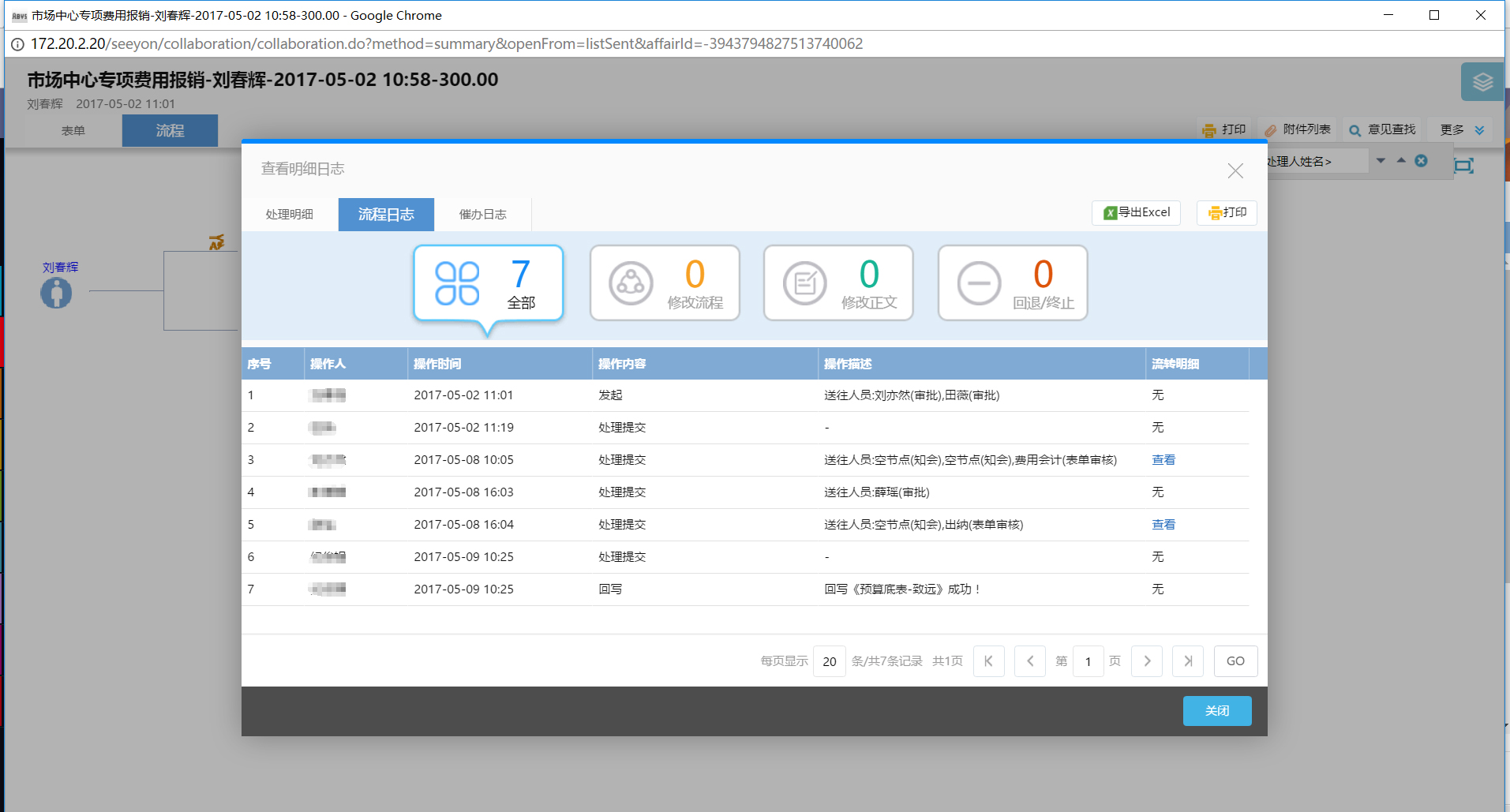Select the 全部 filter card with count 7
This screenshot has height=812, width=1510.
click(x=488, y=283)
